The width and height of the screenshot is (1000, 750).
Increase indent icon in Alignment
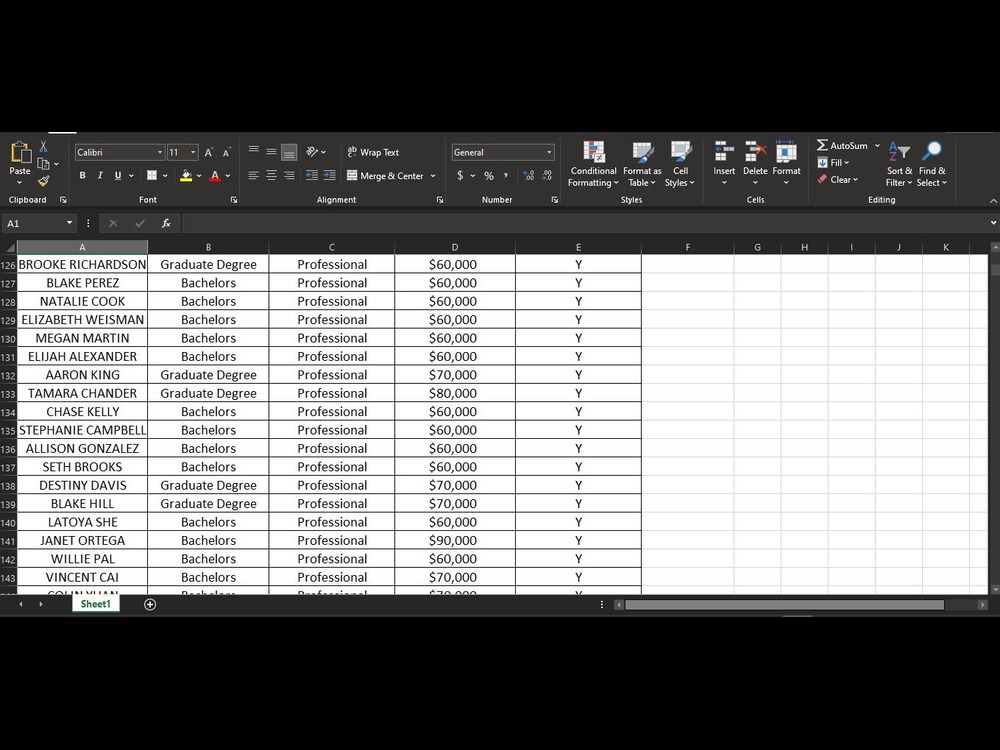pos(330,175)
